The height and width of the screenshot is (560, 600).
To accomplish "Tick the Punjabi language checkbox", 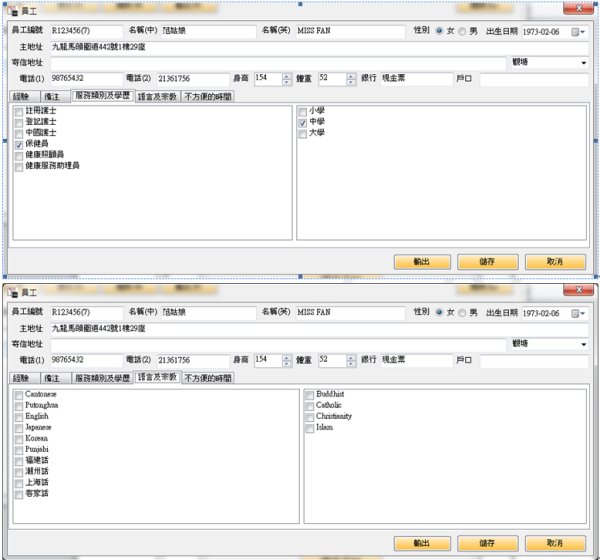I will pos(19,451).
